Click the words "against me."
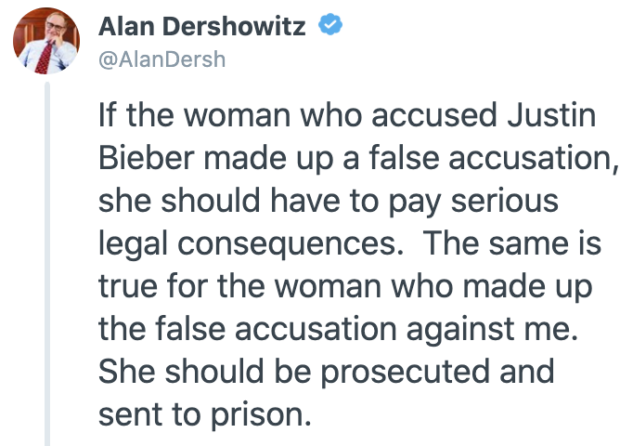This screenshot has height=446, width=620. coord(492,330)
